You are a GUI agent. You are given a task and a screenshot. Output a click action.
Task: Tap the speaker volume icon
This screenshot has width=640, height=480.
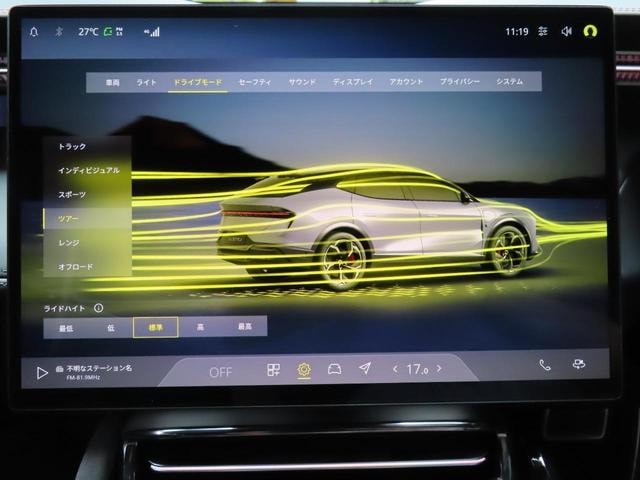(567, 31)
